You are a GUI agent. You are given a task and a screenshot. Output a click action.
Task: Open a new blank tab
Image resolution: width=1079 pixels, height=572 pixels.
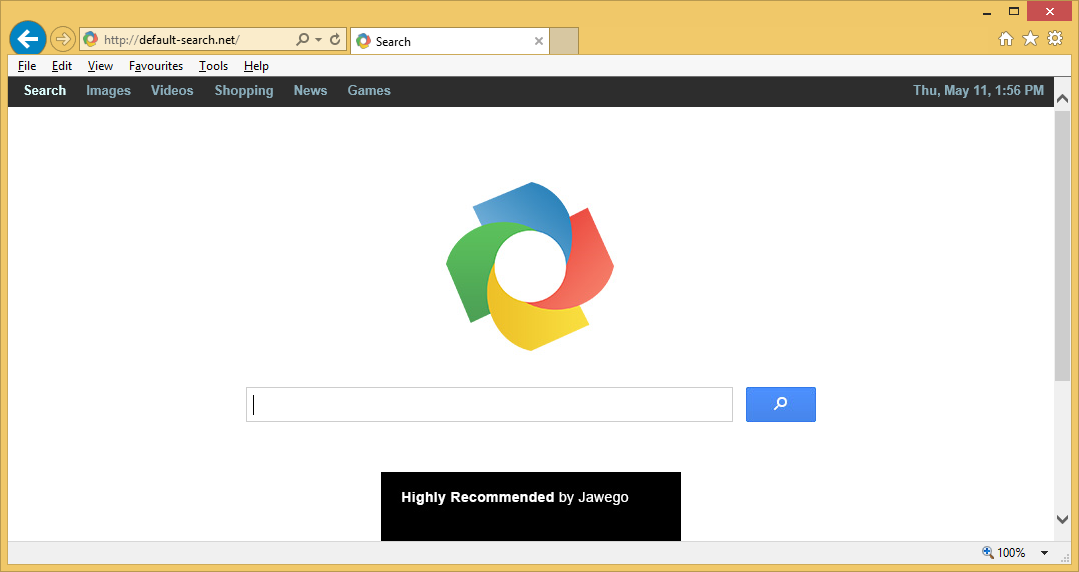[x=564, y=41]
